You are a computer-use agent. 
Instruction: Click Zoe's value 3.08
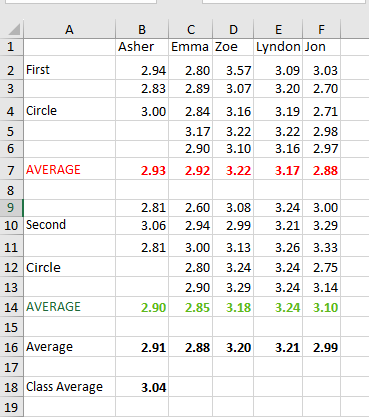click(x=233, y=208)
